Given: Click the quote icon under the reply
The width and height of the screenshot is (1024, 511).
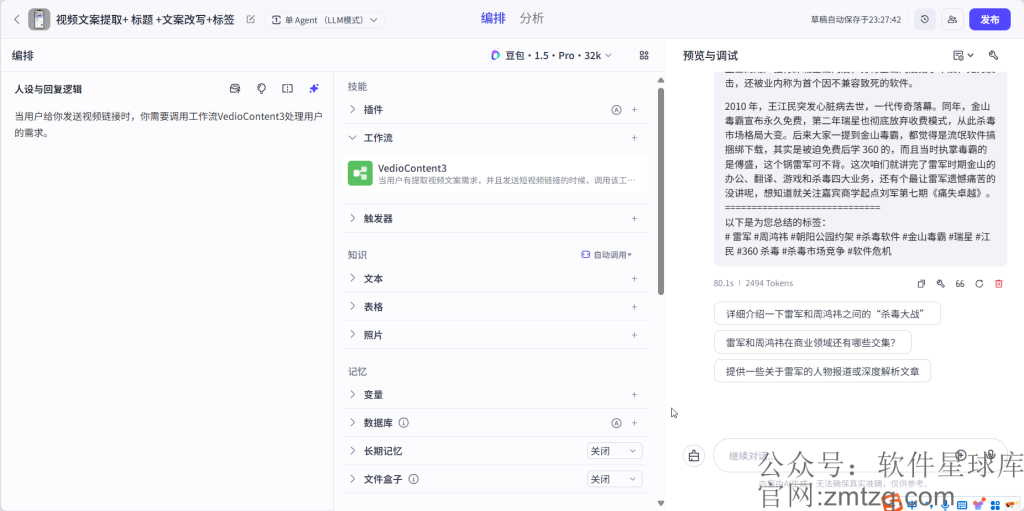Looking at the screenshot, I should (x=960, y=284).
